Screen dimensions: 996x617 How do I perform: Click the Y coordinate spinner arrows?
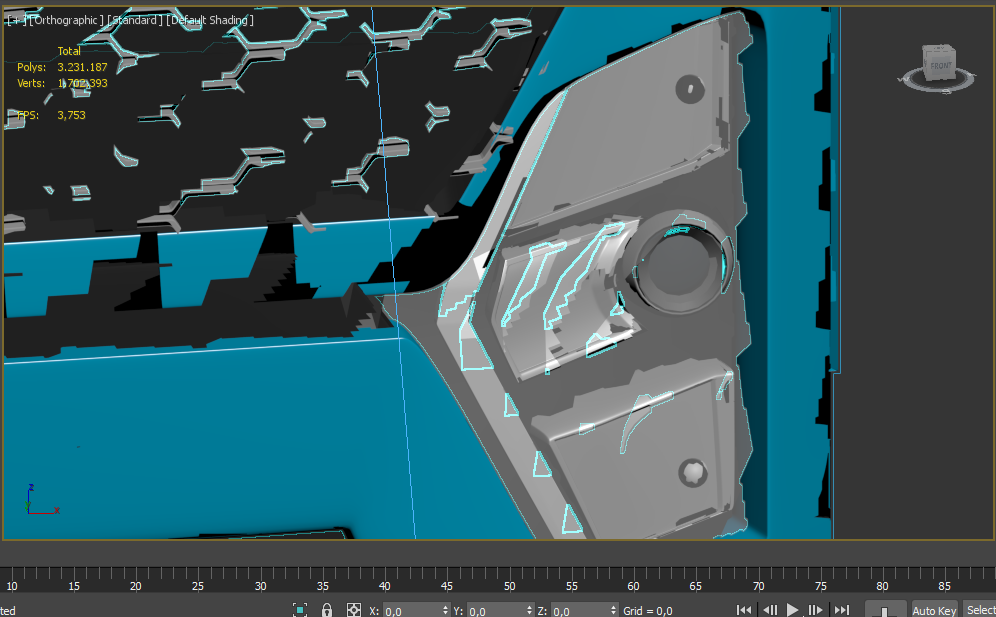pyautogui.click(x=529, y=610)
